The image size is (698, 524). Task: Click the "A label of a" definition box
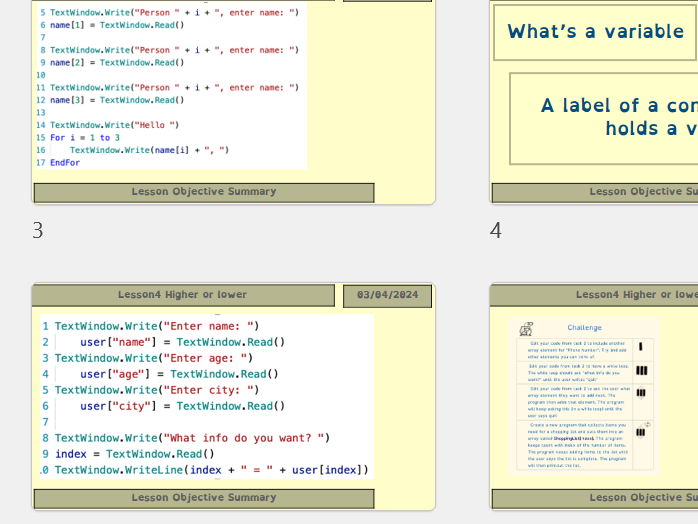(604, 118)
